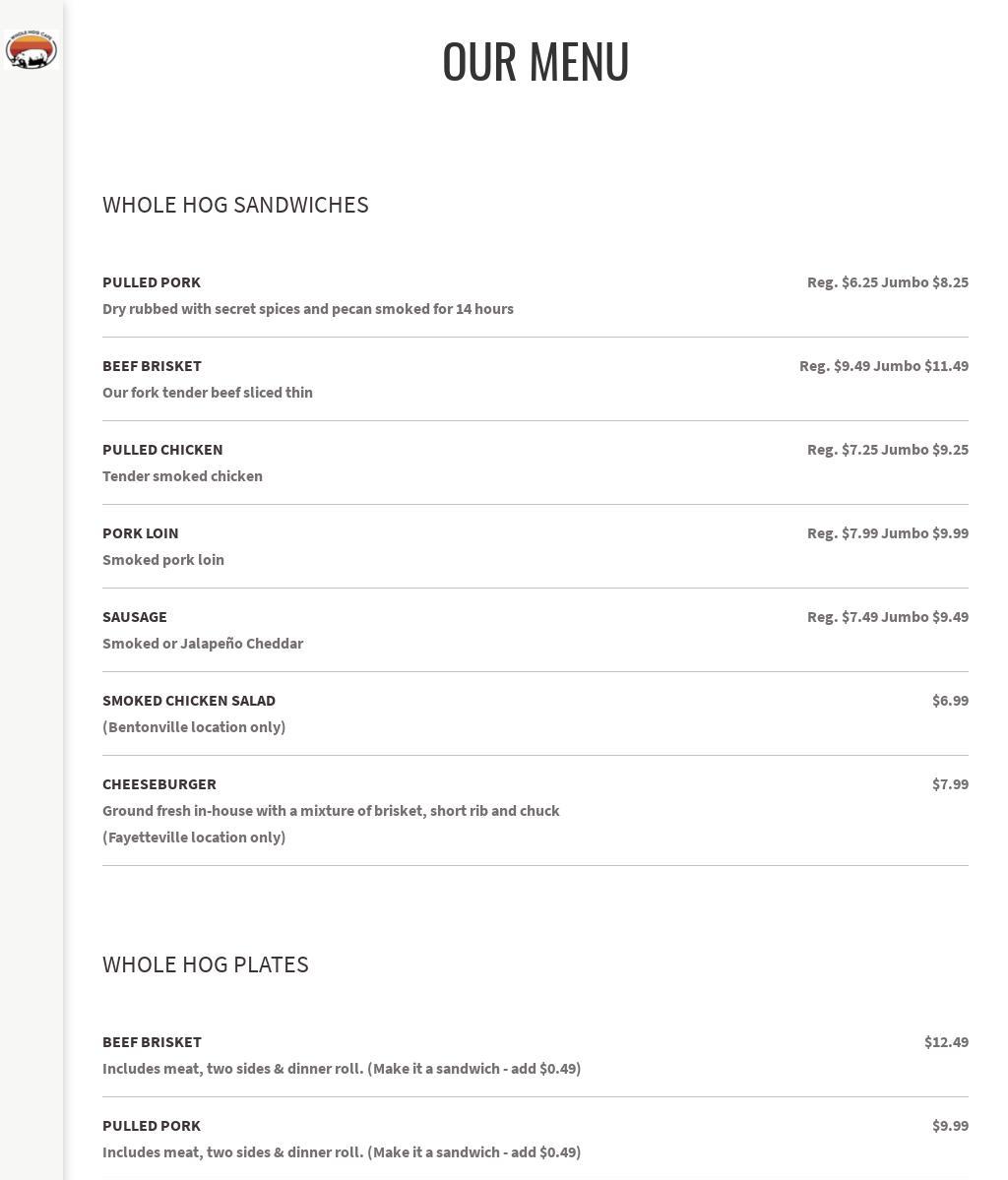The width and height of the screenshot is (1008, 1180).
Task: Select the Pulled Chicken sandwich name
Action: (x=162, y=450)
